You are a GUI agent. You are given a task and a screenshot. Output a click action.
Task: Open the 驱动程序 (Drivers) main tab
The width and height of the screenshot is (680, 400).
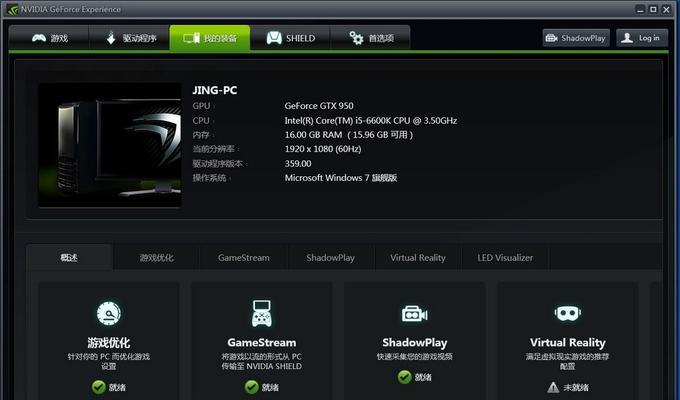click(129, 38)
